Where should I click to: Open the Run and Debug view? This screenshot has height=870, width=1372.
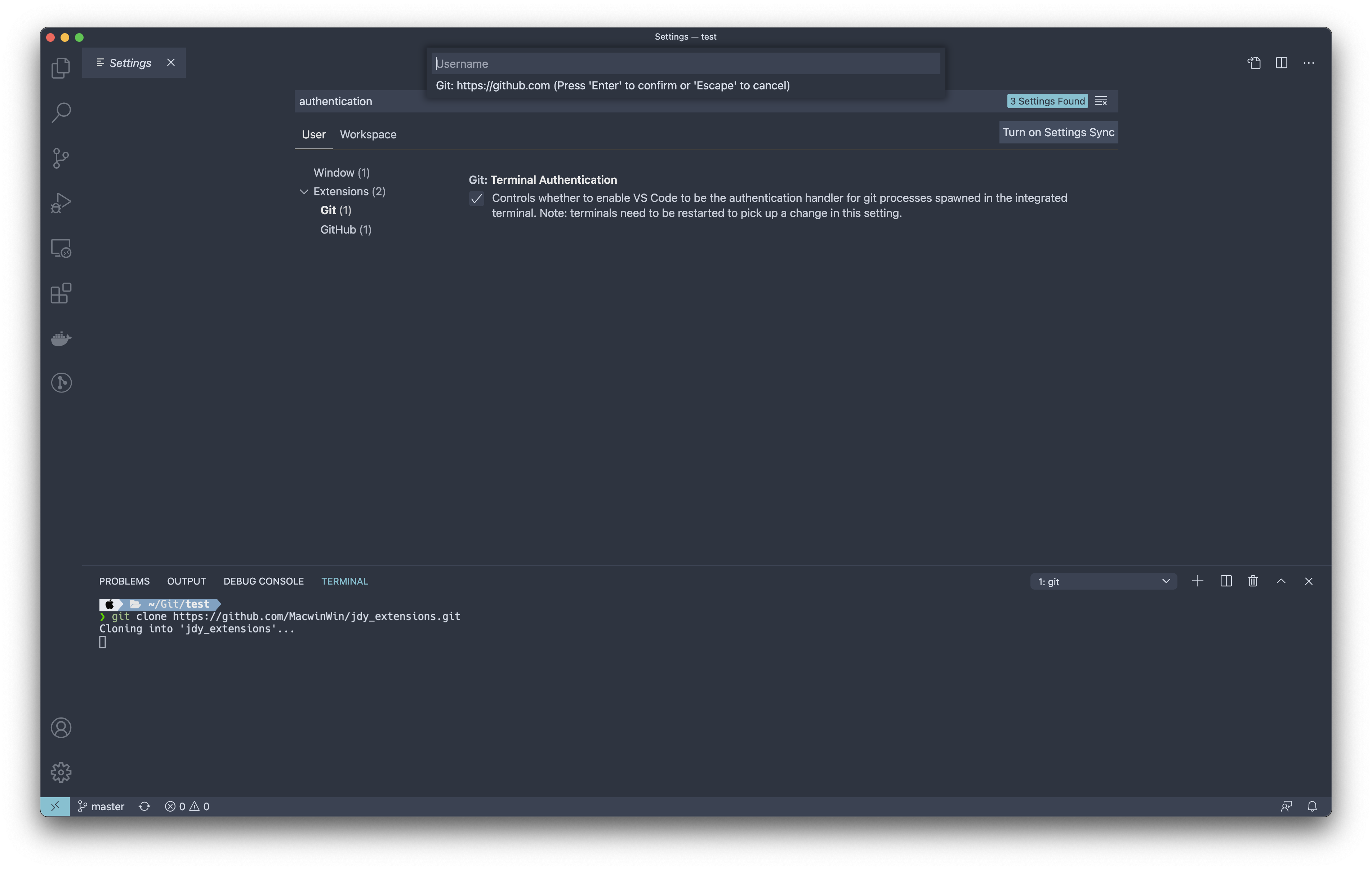[61, 203]
